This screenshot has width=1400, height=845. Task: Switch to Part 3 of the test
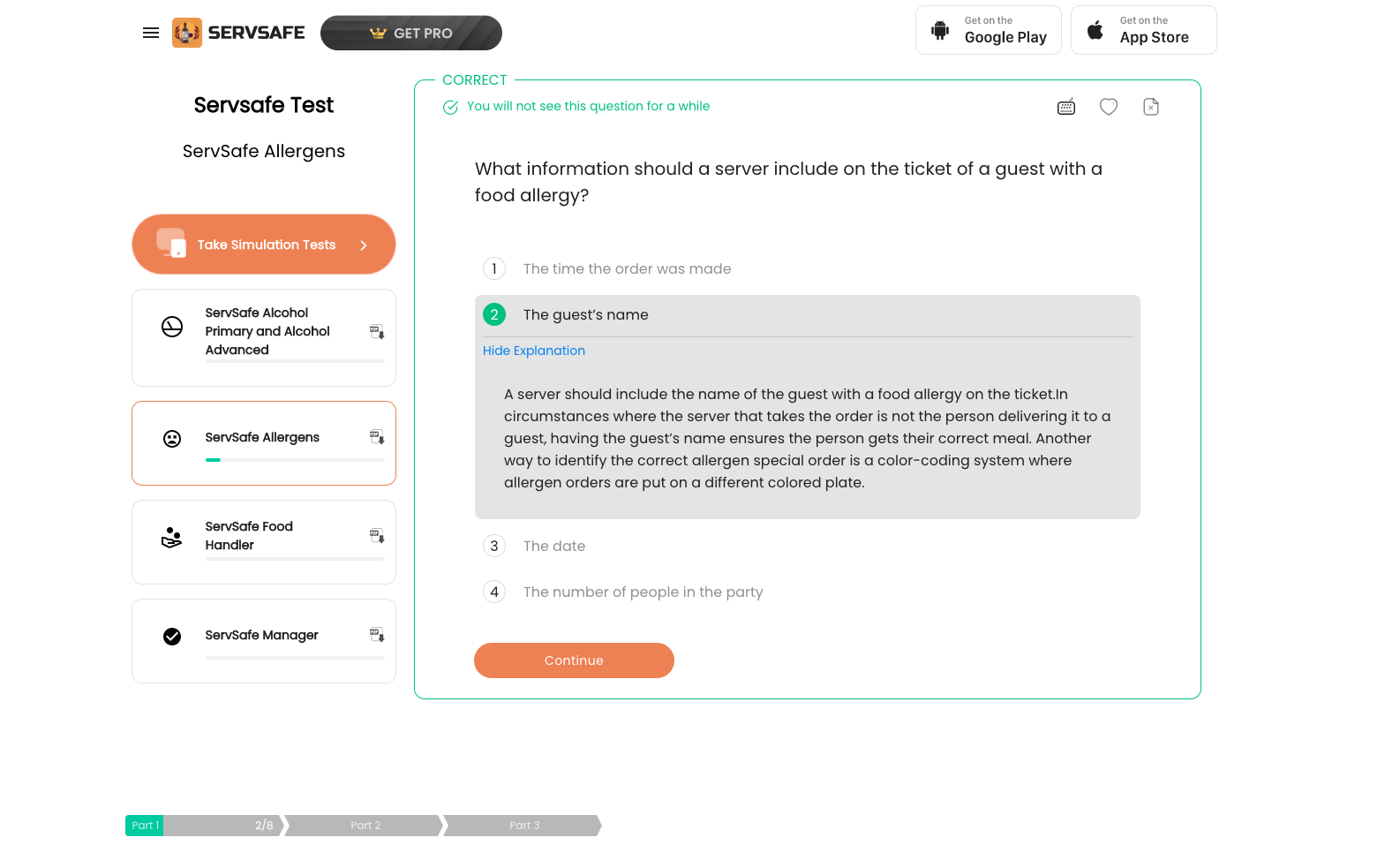(523, 826)
